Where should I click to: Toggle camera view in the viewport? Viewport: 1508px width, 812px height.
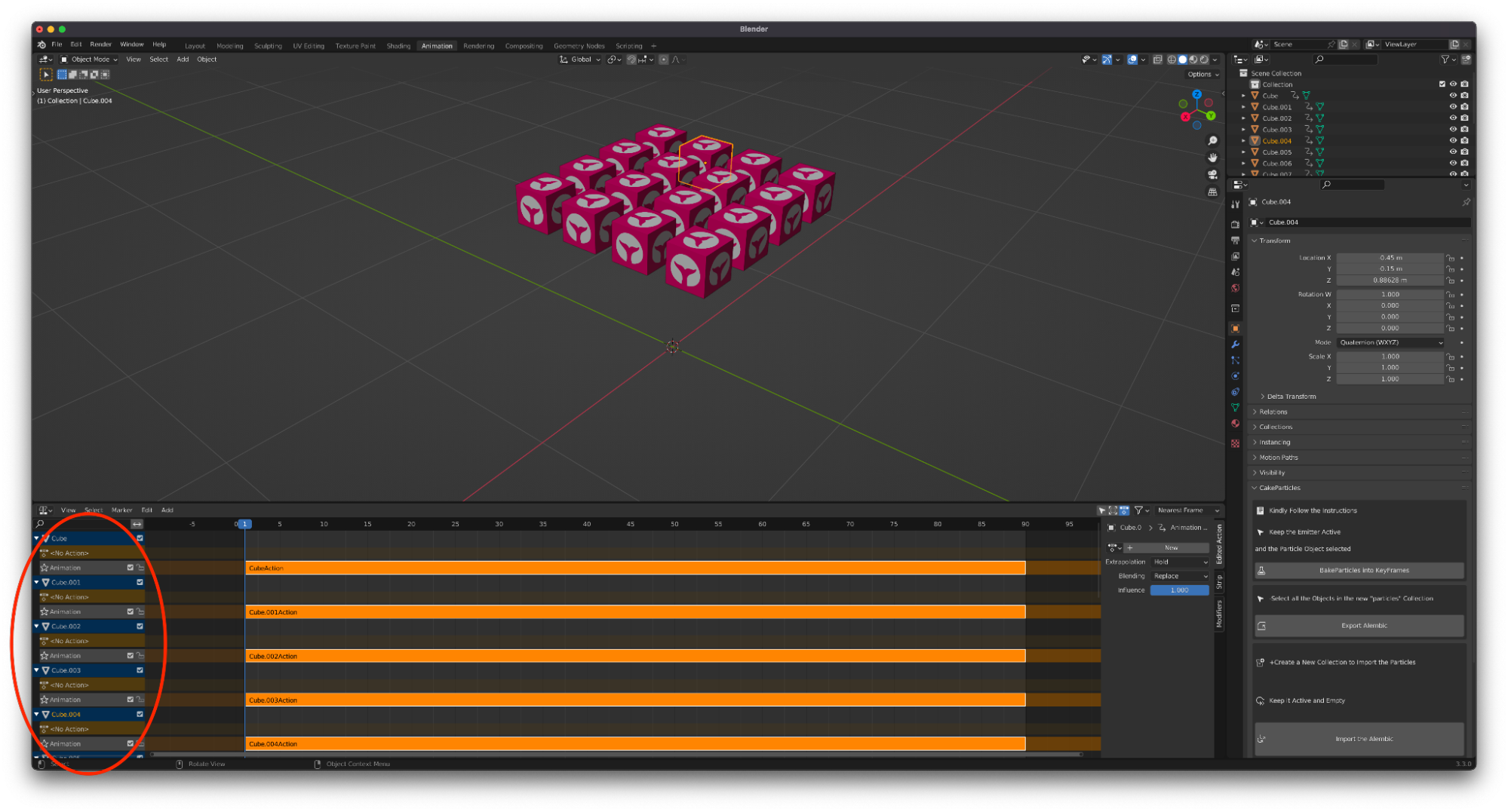point(1212,175)
